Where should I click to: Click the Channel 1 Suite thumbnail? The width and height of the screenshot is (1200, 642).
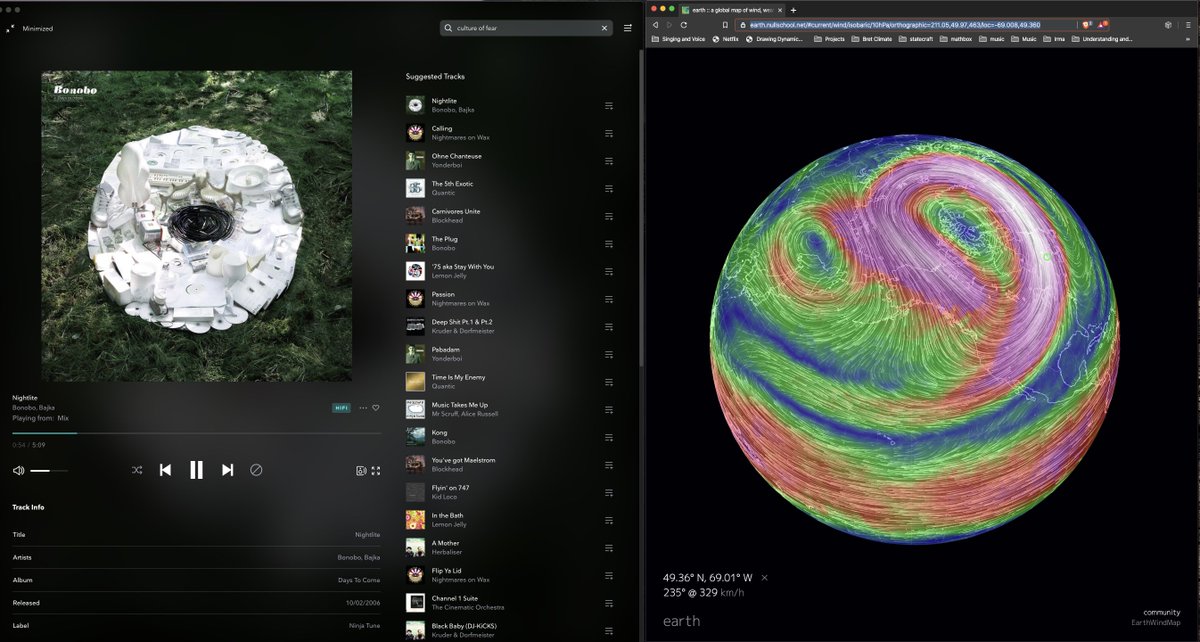click(x=415, y=602)
